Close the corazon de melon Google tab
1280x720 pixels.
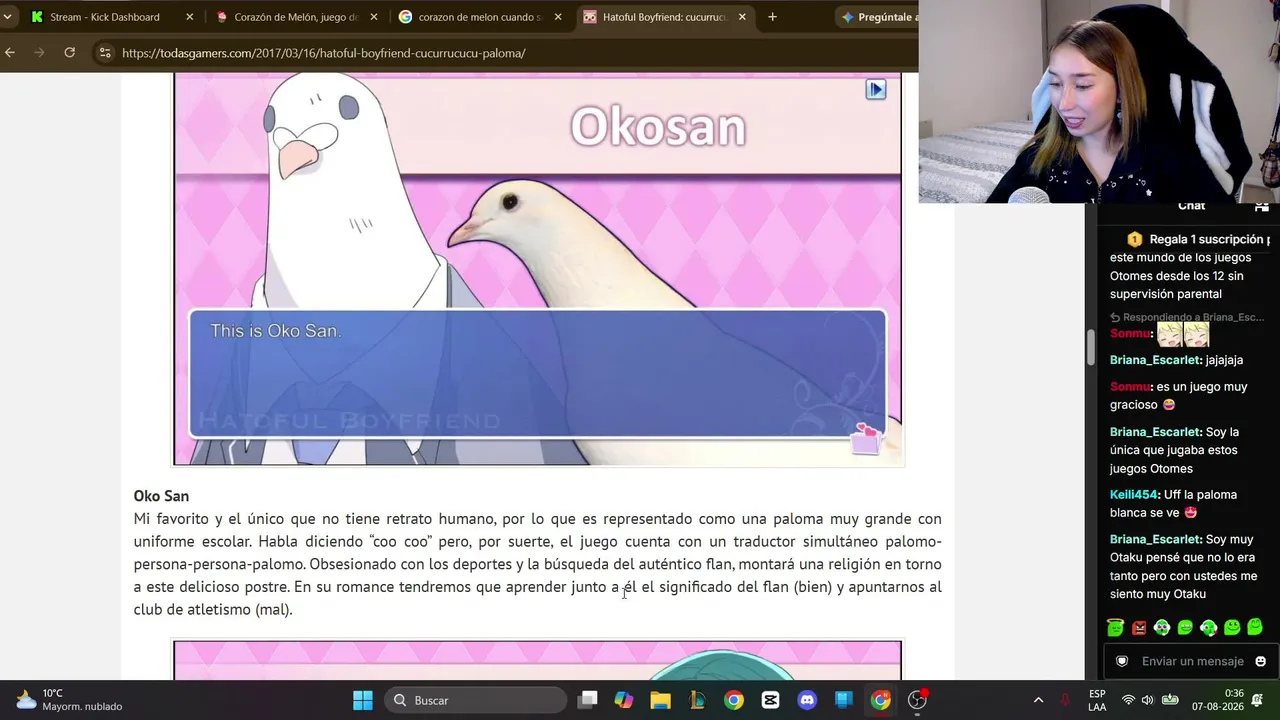(x=558, y=17)
